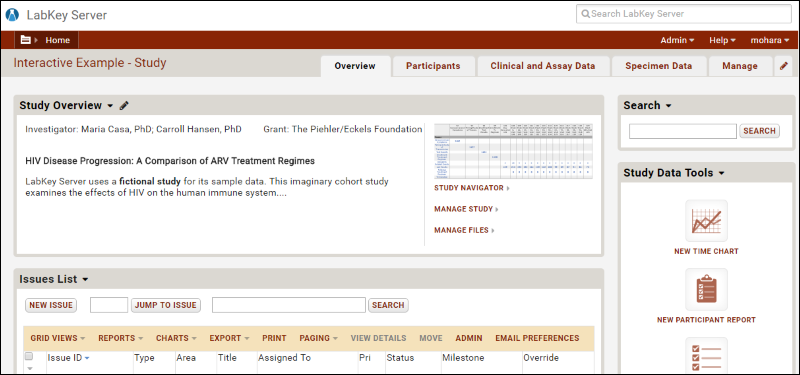Click the Issue ID column header

point(64,358)
